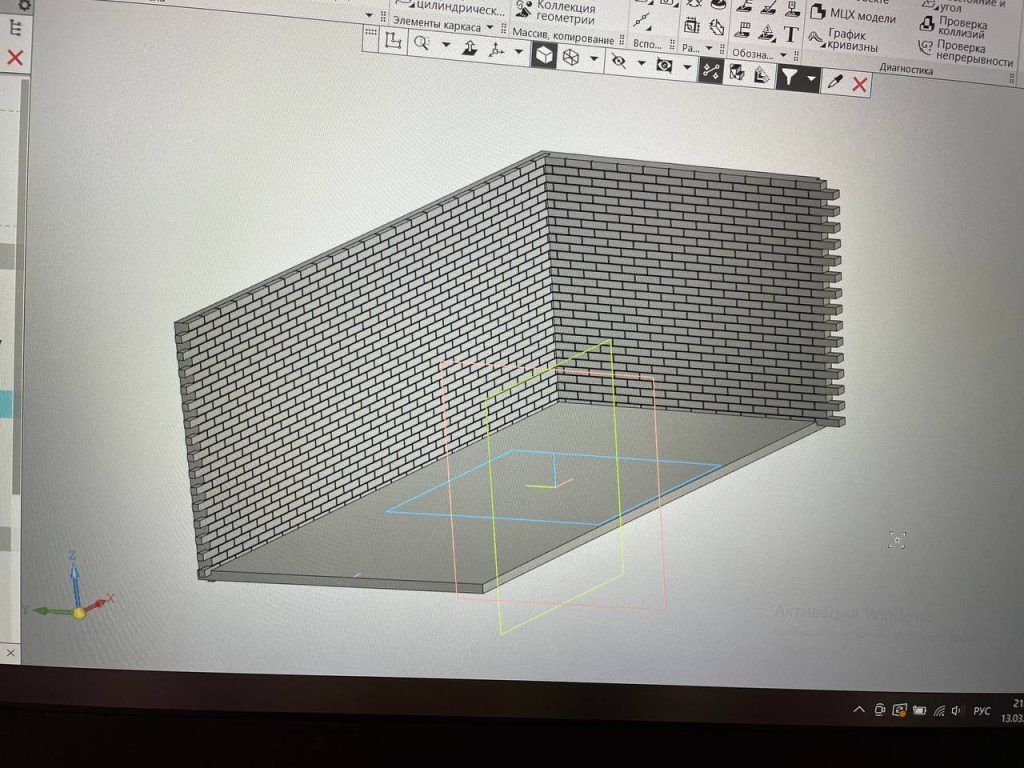The height and width of the screenshot is (768, 1024).
Task: Switch to wireframe cube display mode
Action: 571,57
